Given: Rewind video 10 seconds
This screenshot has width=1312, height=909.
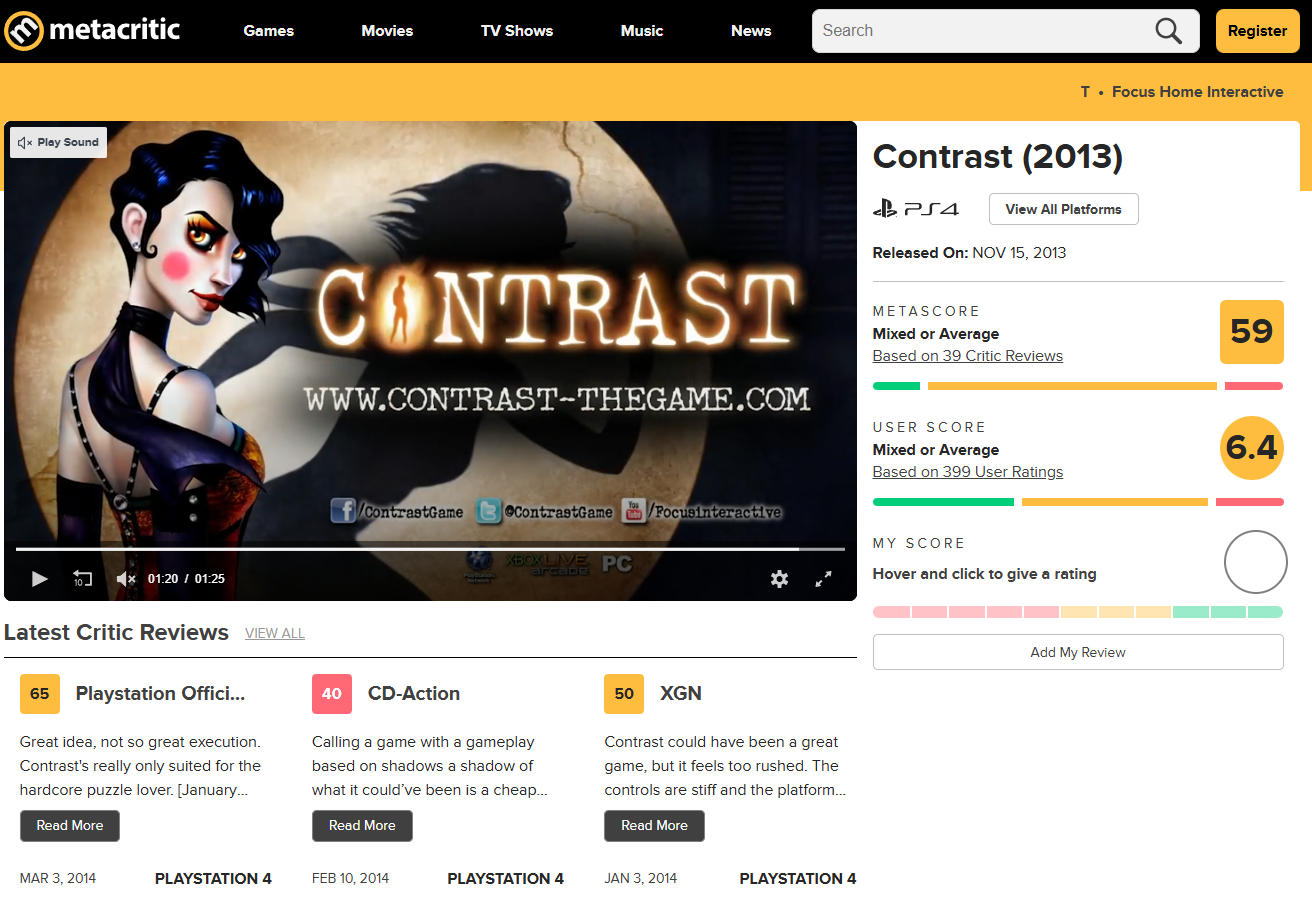Looking at the screenshot, I should [82, 578].
